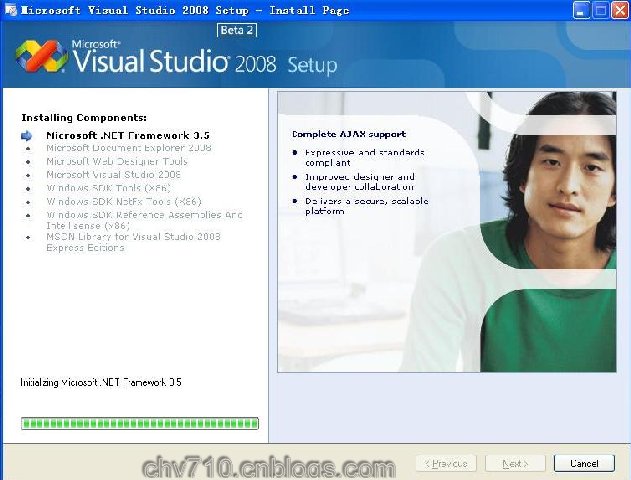Click the Complete AJAX support heading

[x=349, y=134]
